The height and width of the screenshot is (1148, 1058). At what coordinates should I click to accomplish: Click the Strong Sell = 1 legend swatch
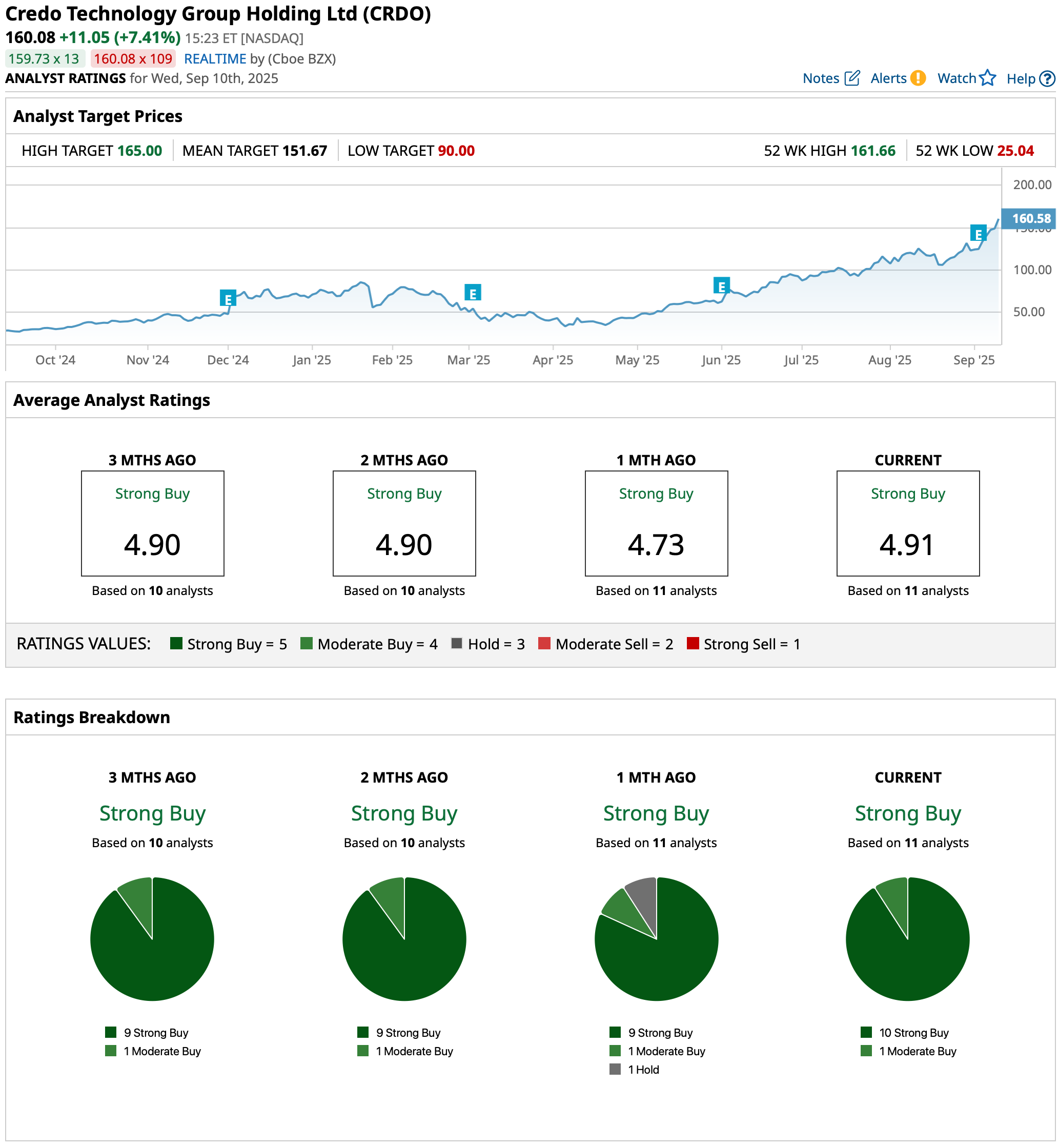pos(693,643)
